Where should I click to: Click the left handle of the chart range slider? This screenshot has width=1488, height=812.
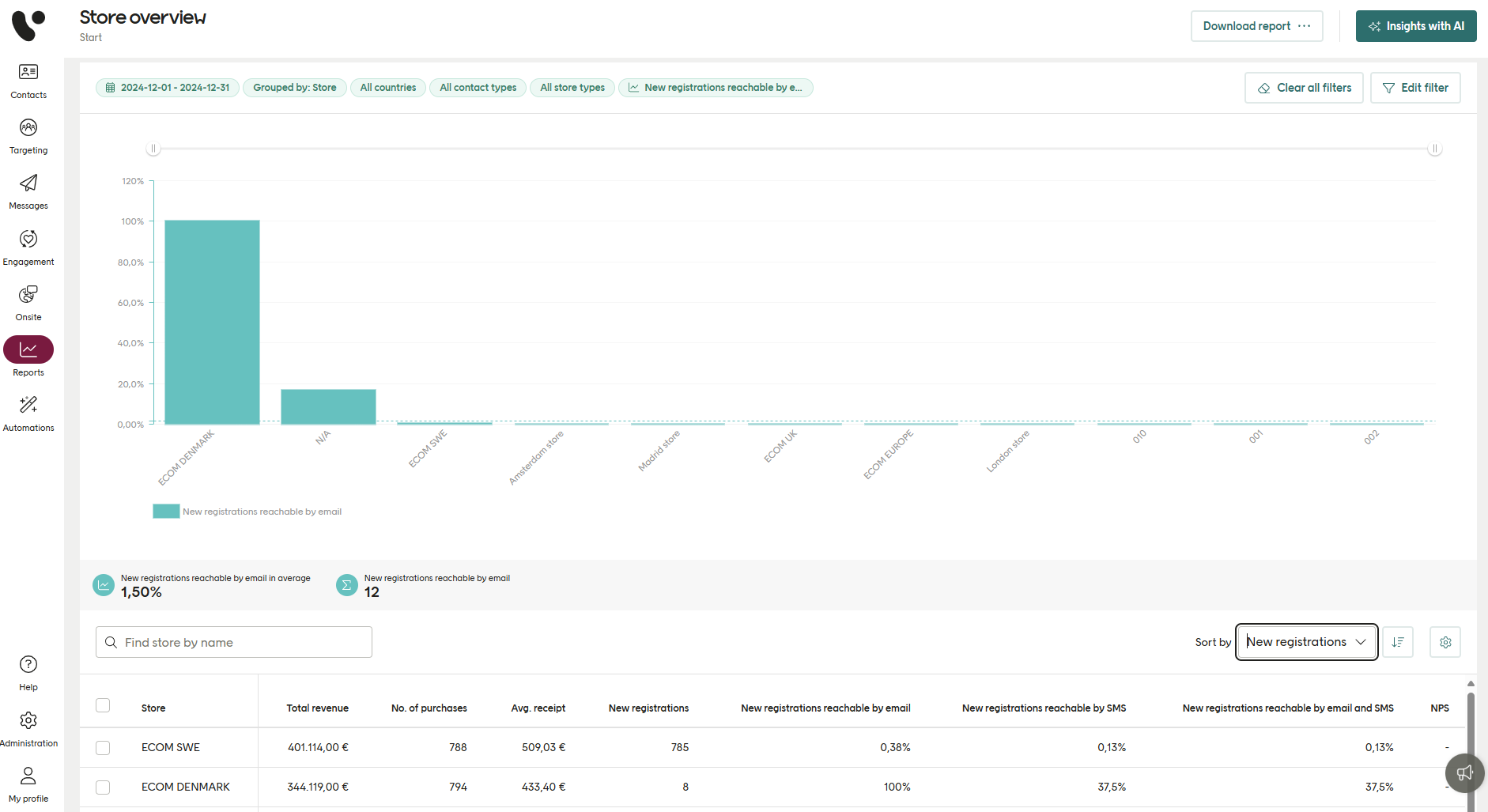point(153,148)
